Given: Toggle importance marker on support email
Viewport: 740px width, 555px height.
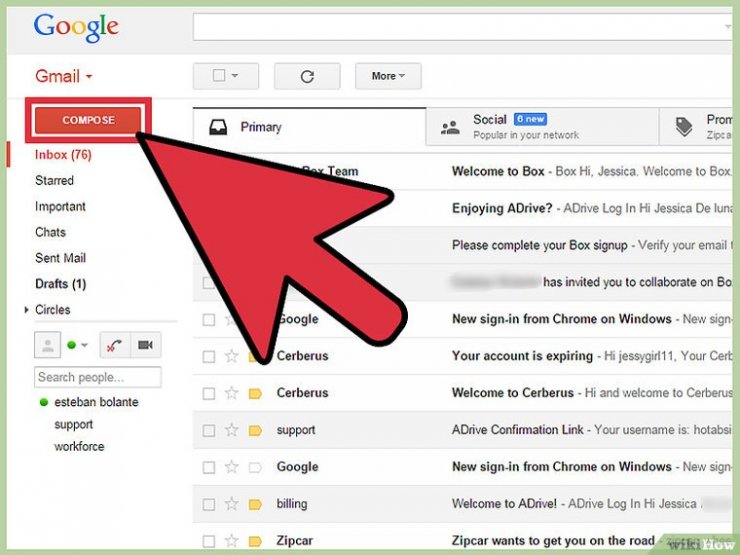Looking at the screenshot, I should pos(255,430).
